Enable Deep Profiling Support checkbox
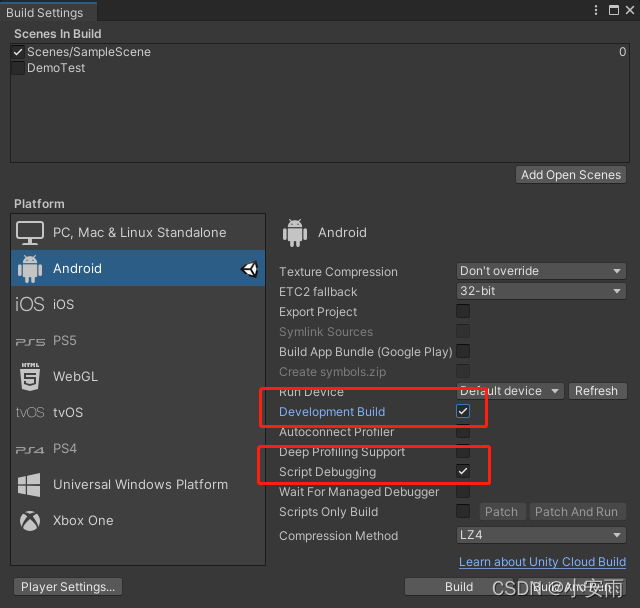 (x=463, y=451)
